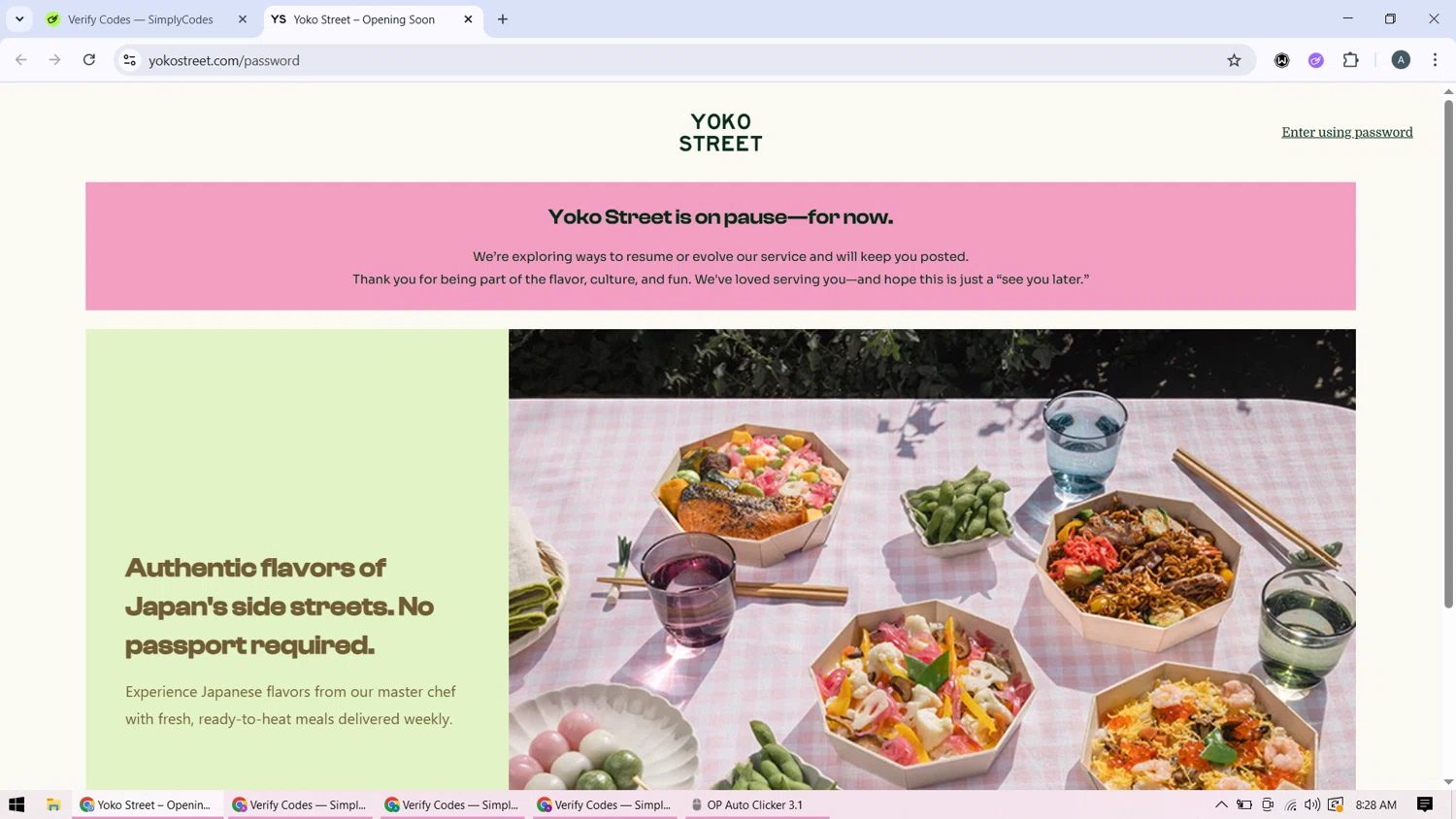
Task: Click the 'Yoko Street is on pause' heading
Action: tap(720, 216)
